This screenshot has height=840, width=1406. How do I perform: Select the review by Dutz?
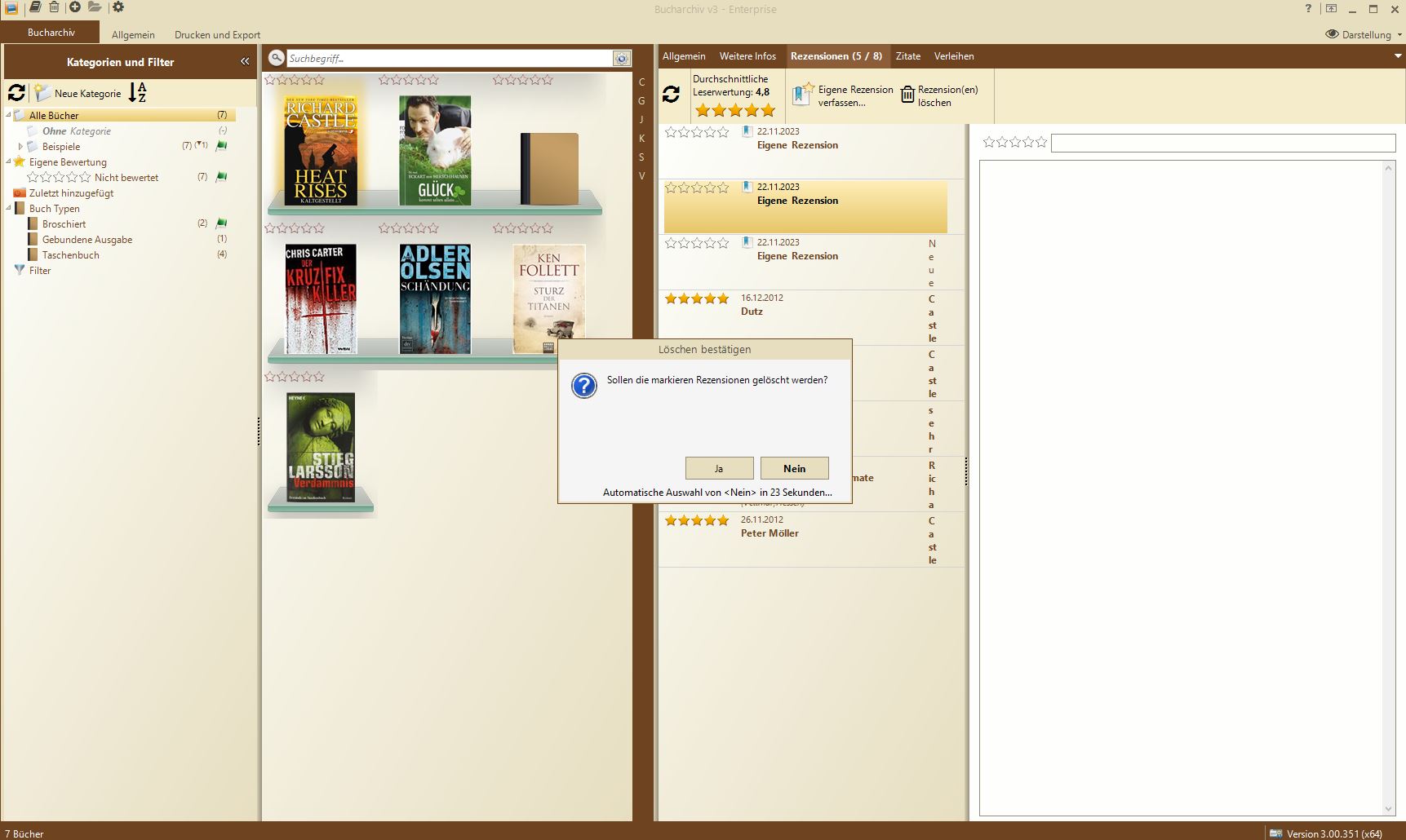click(811, 317)
